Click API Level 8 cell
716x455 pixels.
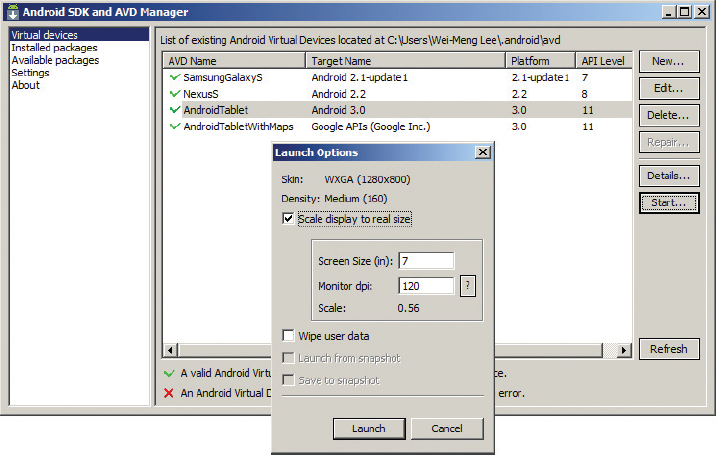tap(584, 94)
